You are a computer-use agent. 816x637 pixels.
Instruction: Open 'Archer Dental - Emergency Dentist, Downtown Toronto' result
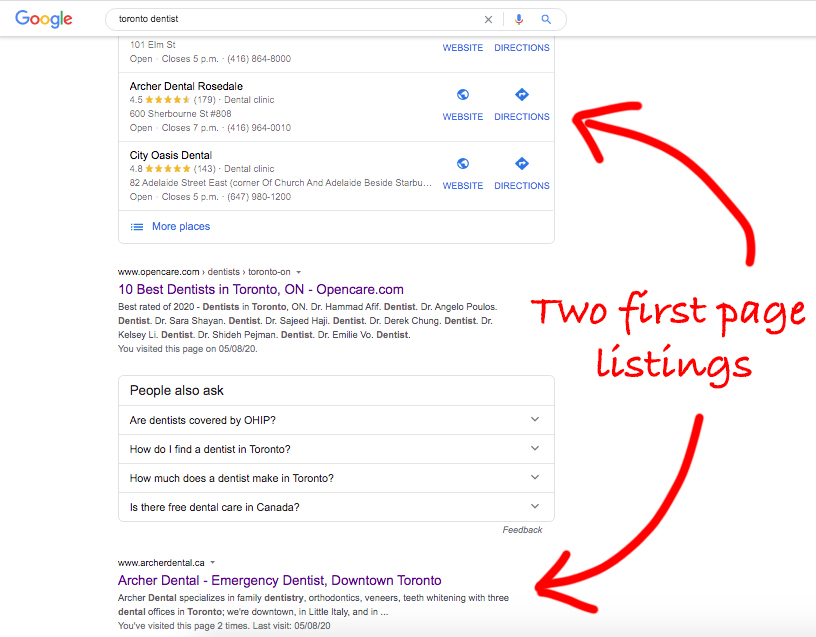pos(279,580)
